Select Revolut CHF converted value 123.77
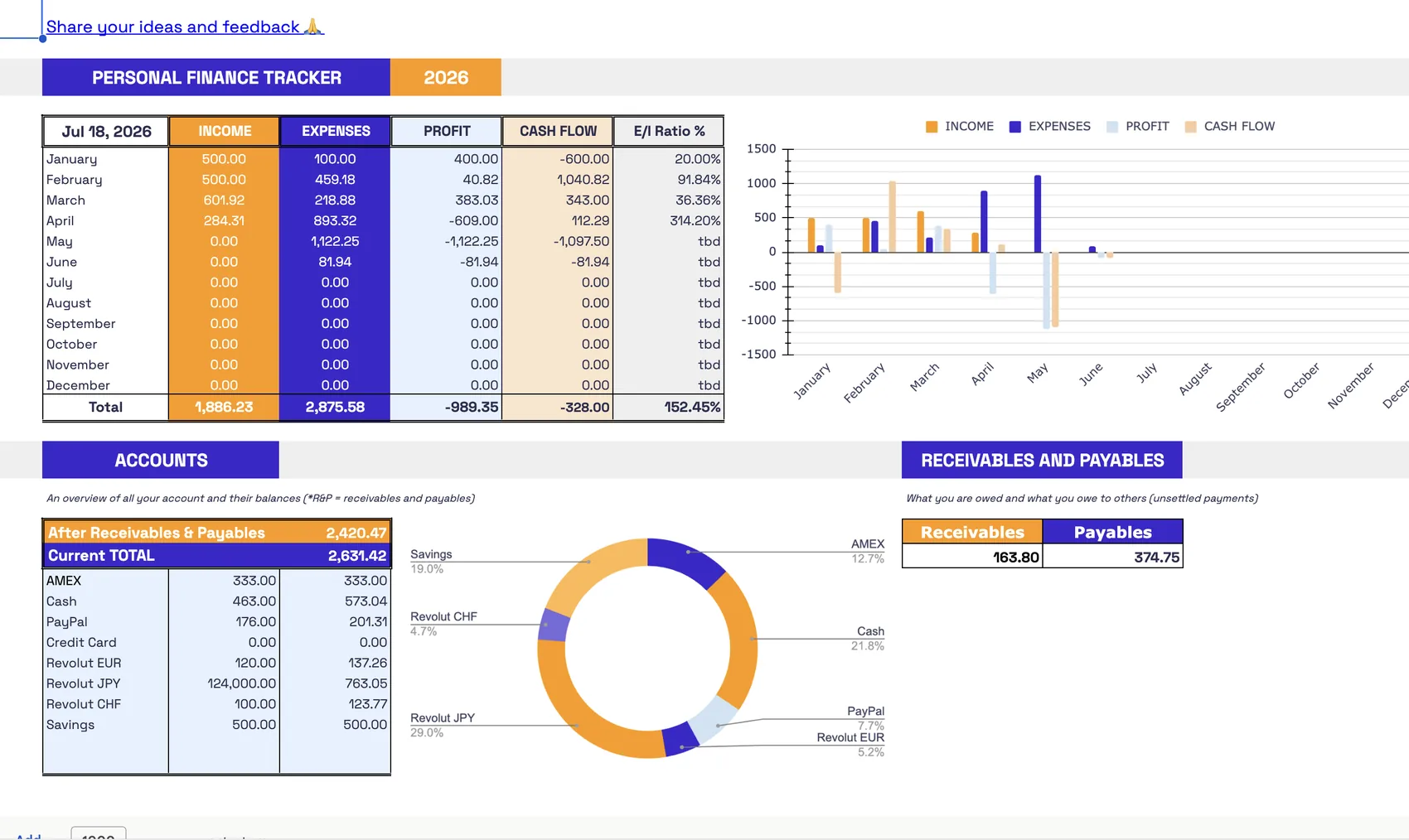The height and width of the screenshot is (840, 1409). [335, 704]
